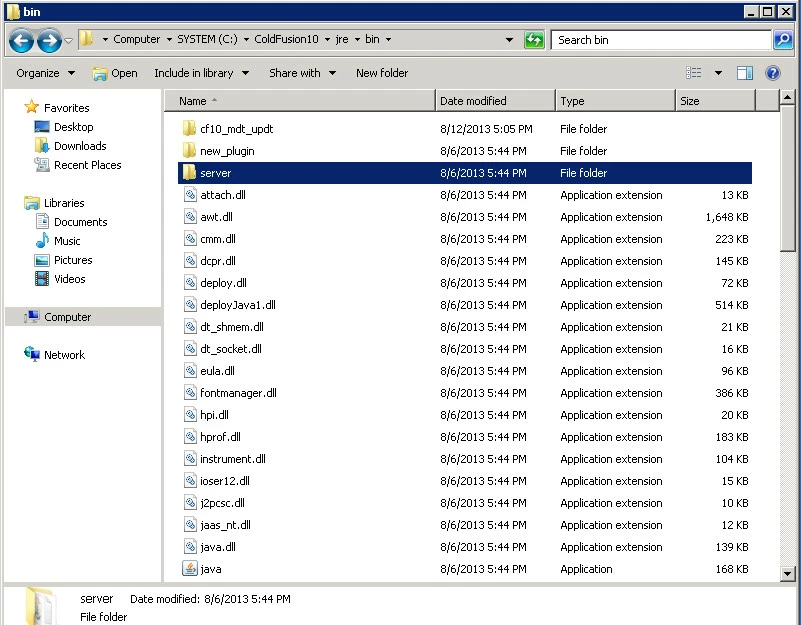Toggle the preview pane icon

(744, 73)
